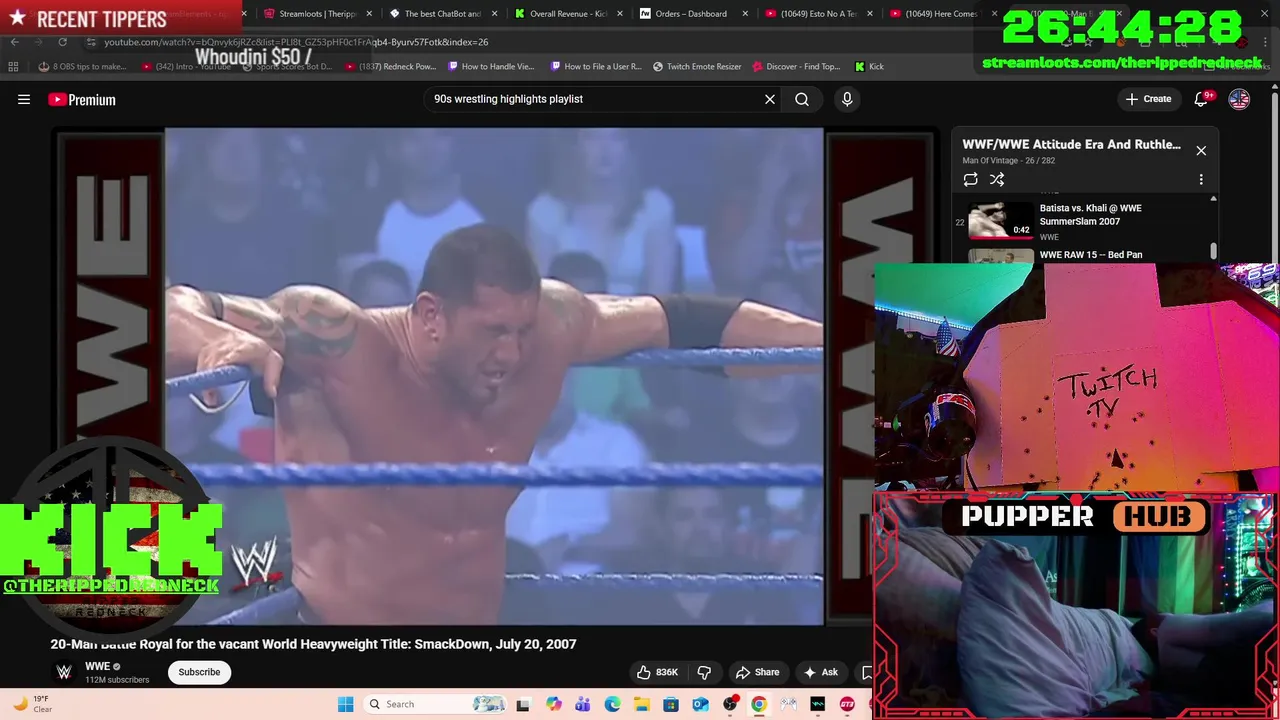Dislike the video
This screenshot has width=1280, height=720.
click(704, 672)
